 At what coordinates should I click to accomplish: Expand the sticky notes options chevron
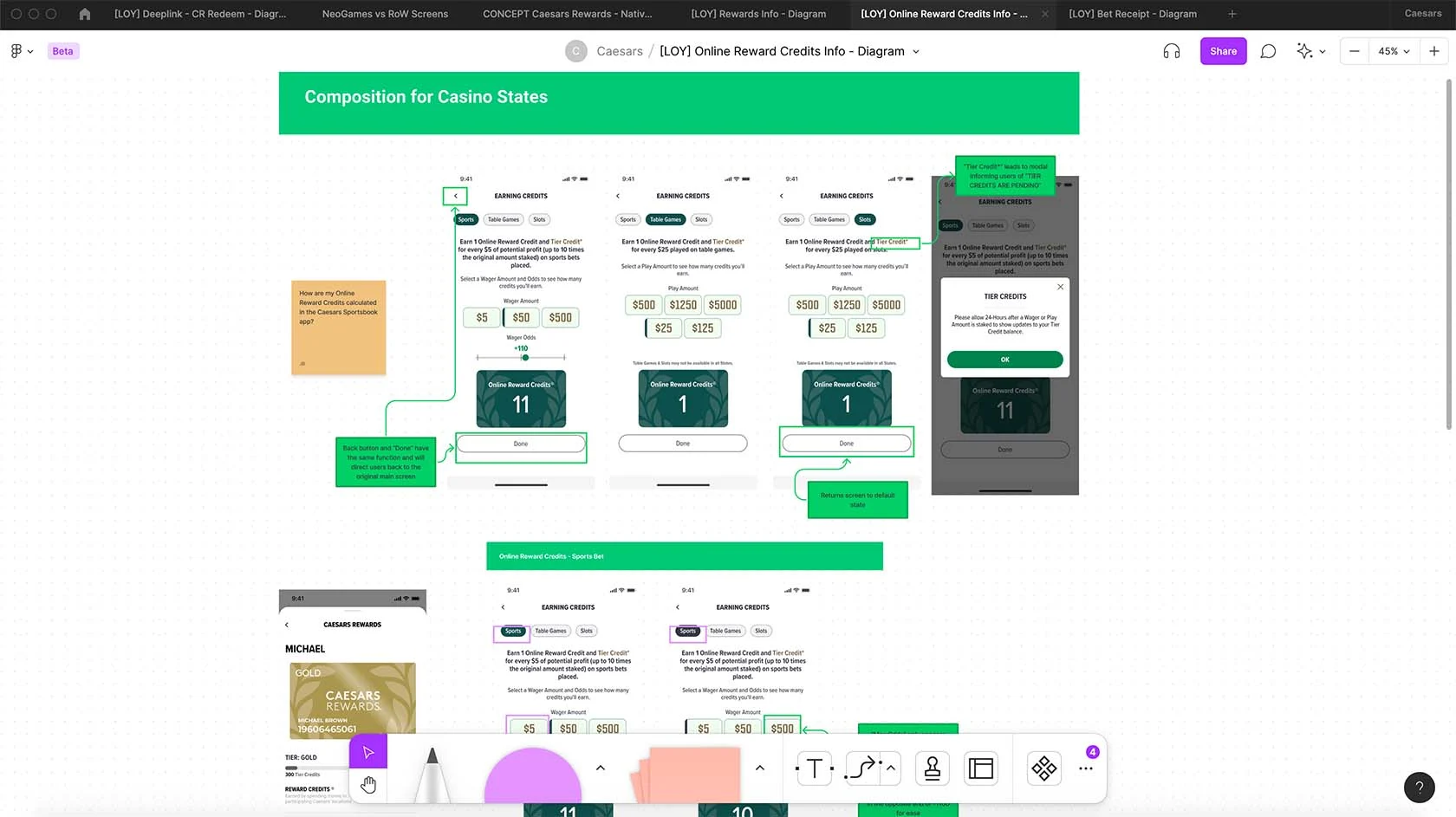[x=760, y=768]
